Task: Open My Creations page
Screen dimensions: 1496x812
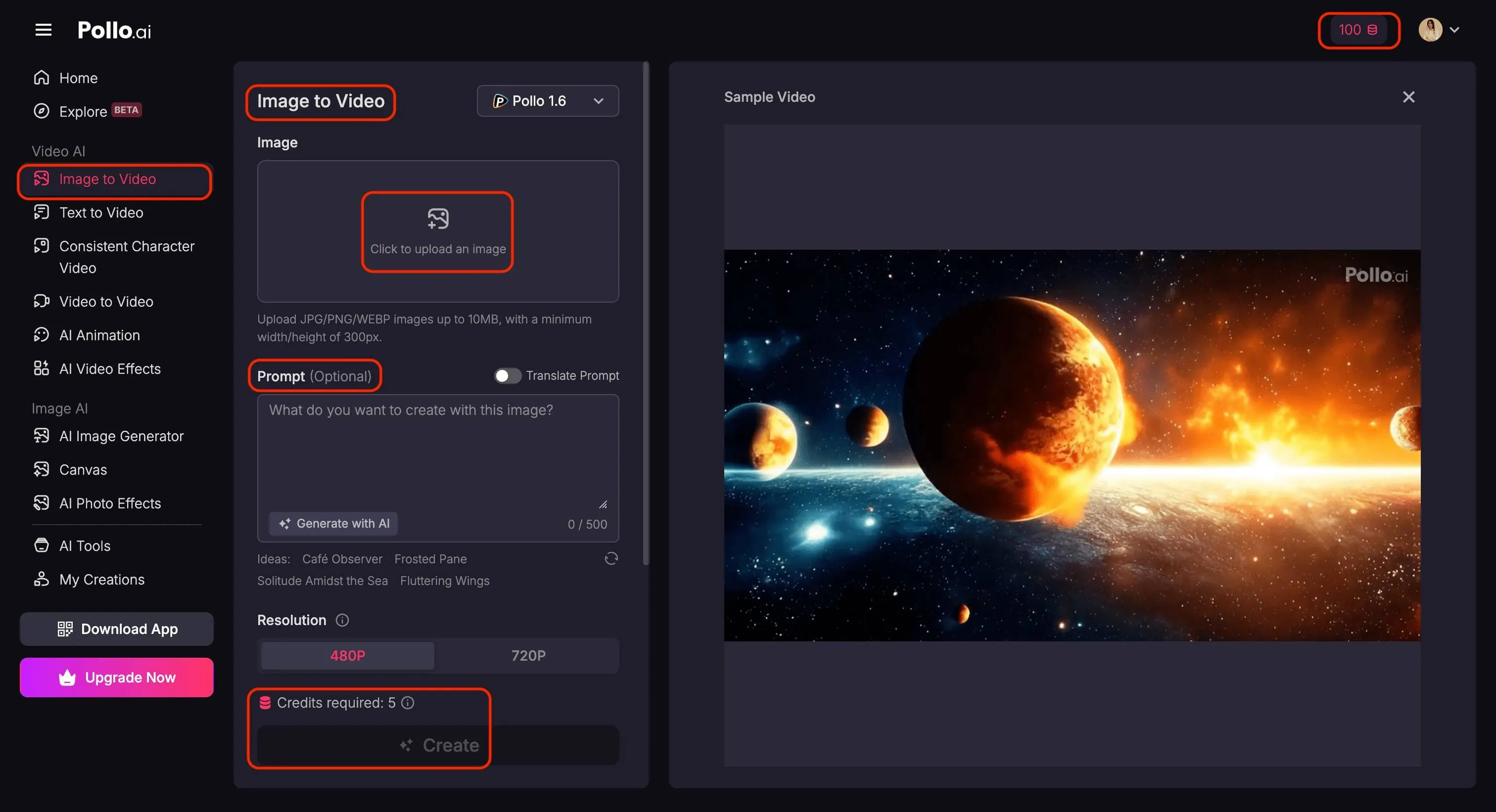Action: click(x=101, y=579)
